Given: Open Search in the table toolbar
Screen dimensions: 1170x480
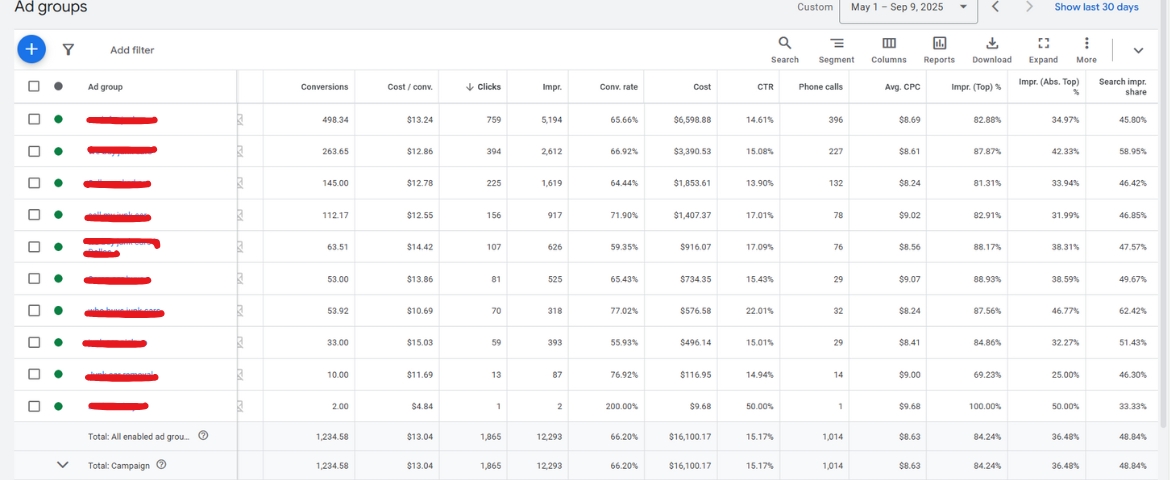Looking at the screenshot, I should pyautogui.click(x=785, y=49).
